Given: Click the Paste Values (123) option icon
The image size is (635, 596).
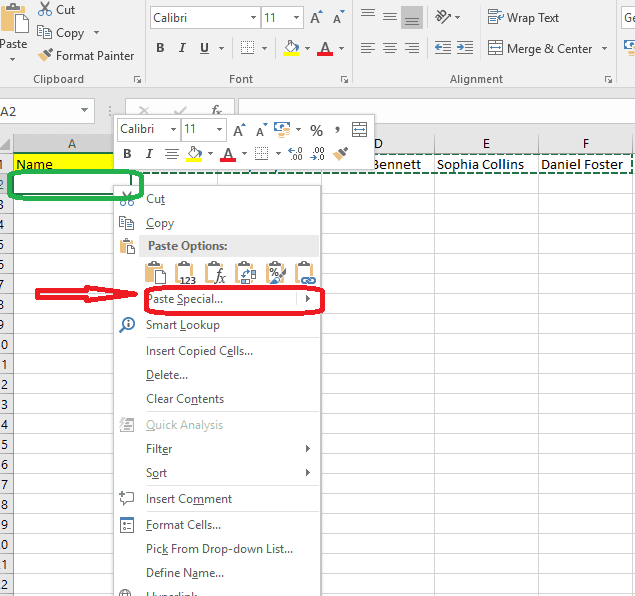Looking at the screenshot, I should coord(186,273).
